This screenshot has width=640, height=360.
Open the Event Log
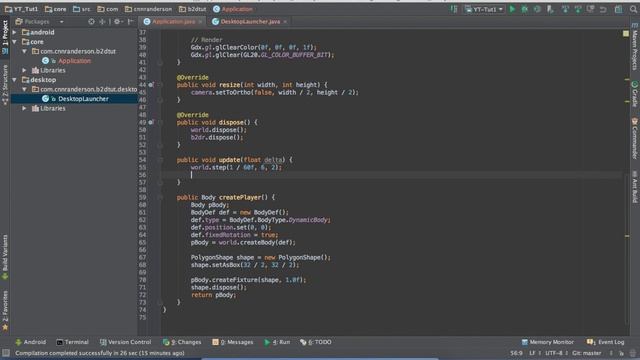point(605,342)
